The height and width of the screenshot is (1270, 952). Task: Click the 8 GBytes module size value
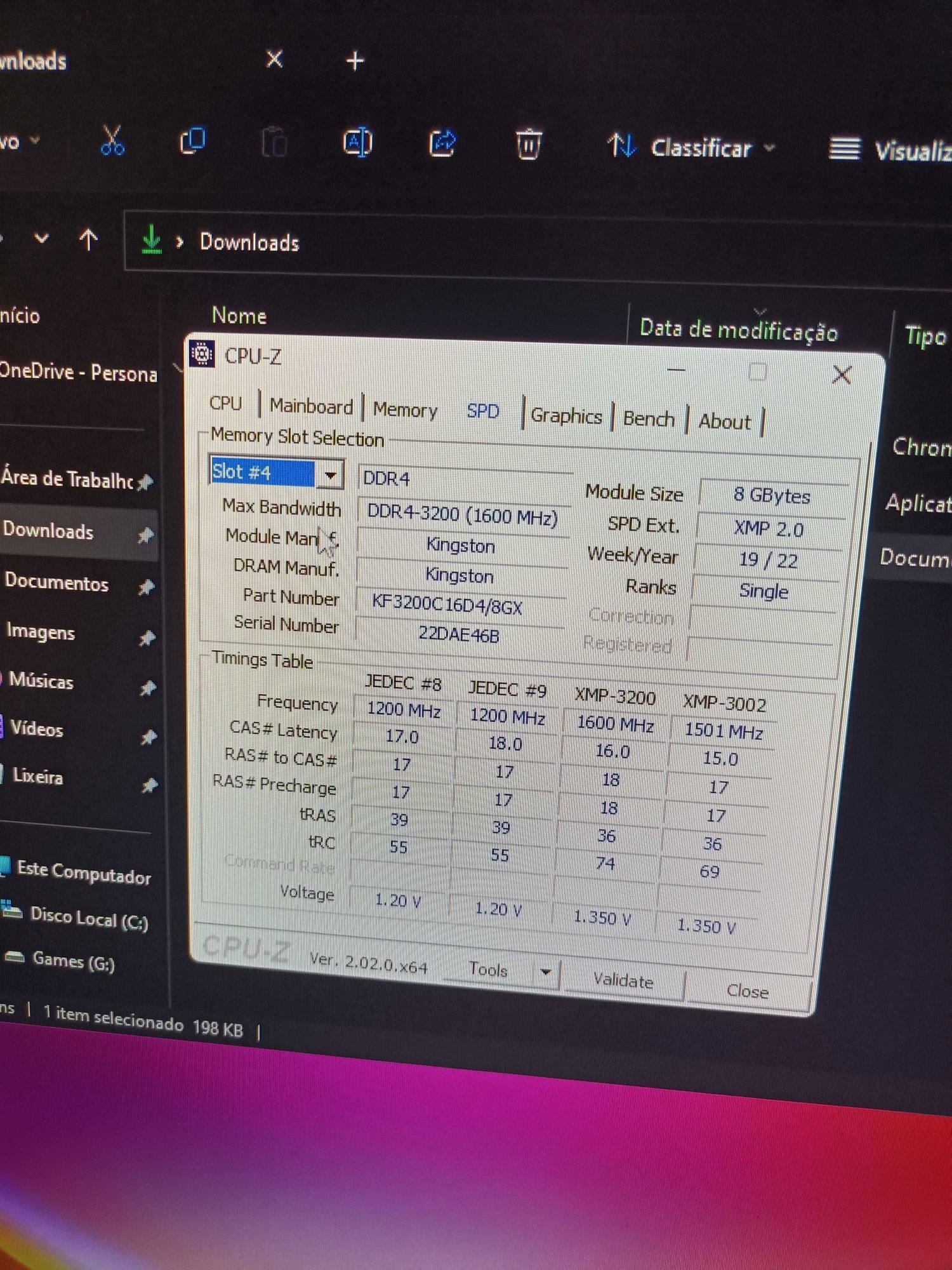(x=772, y=495)
